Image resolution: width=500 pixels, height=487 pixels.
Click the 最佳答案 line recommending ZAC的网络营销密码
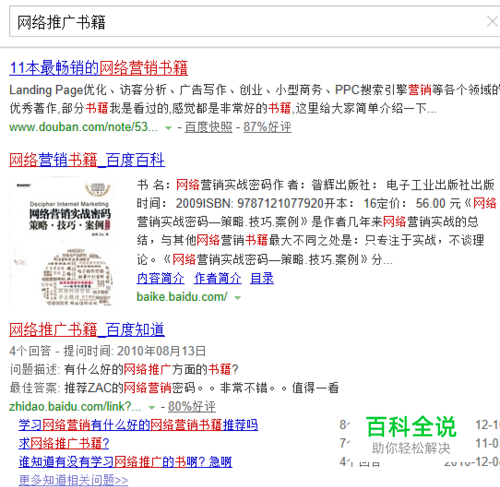[x=174, y=388]
